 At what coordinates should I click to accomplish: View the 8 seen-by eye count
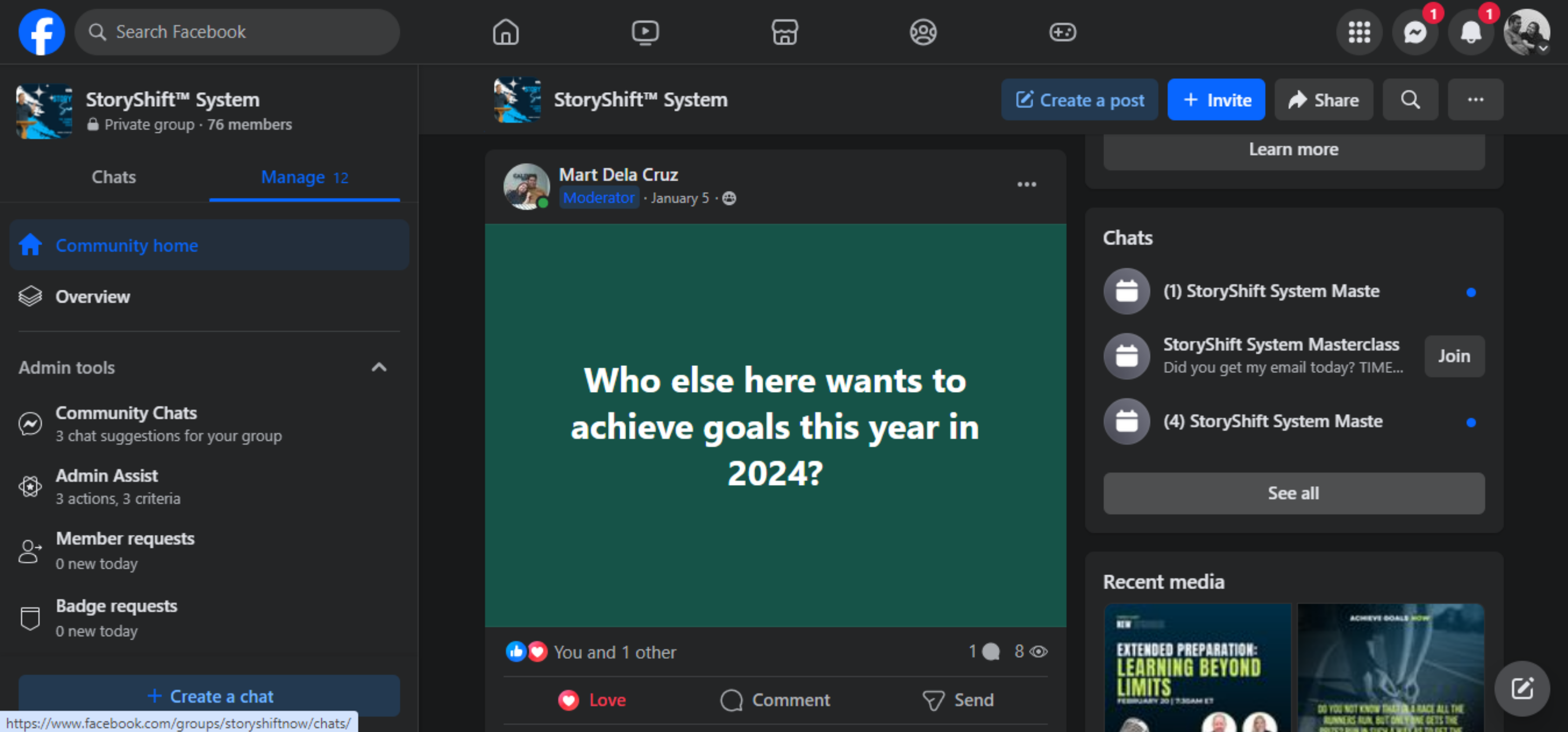pyautogui.click(x=1031, y=652)
